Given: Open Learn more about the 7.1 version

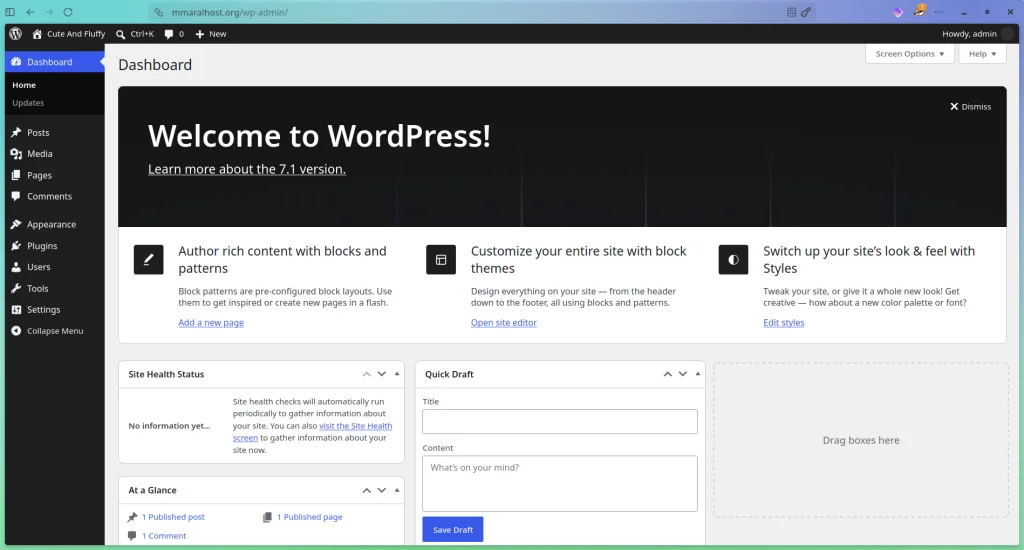Looking at the screenshot, I should (247, 169).
